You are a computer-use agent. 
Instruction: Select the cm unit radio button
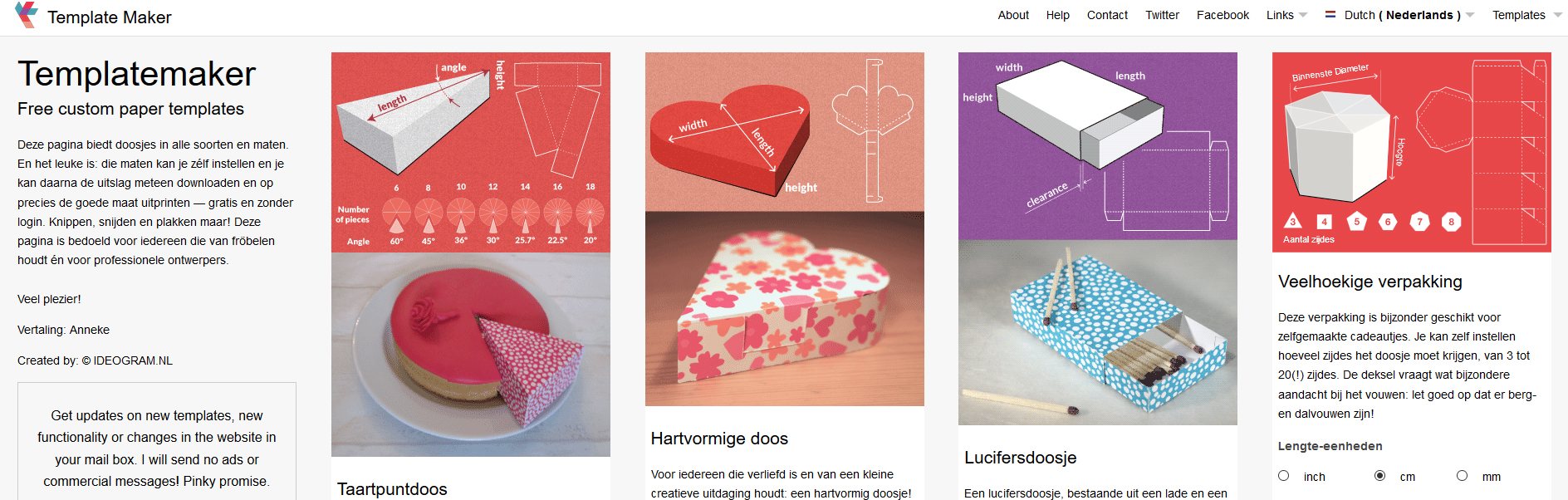click(x=1380, y=476)
